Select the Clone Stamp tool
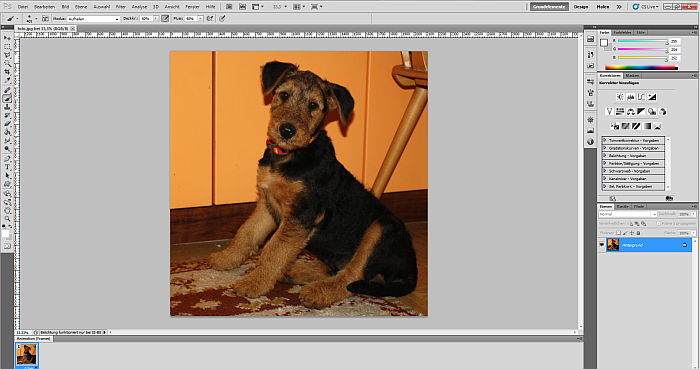 coord(7,107)
